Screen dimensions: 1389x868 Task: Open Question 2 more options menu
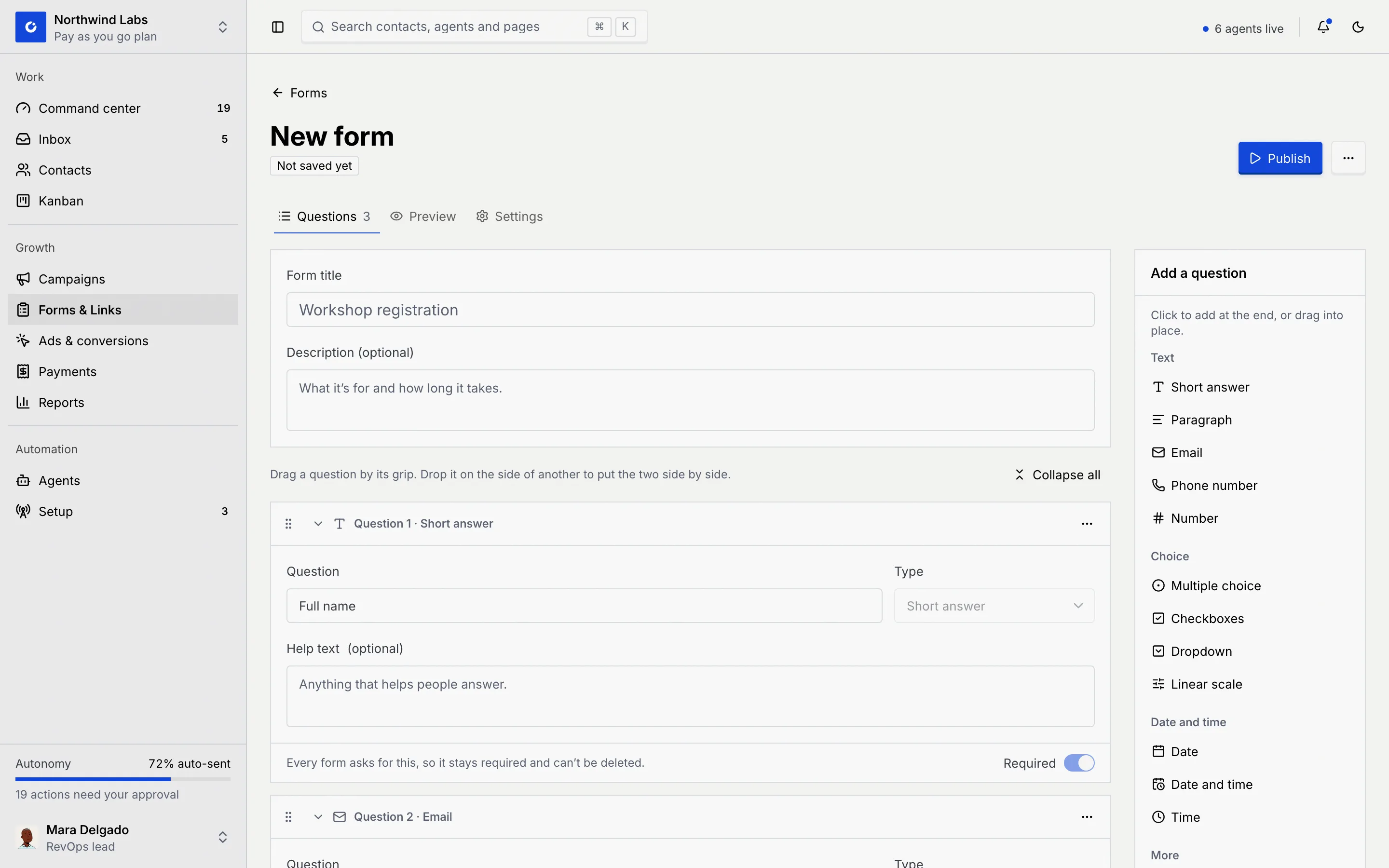pos(1087,816)
